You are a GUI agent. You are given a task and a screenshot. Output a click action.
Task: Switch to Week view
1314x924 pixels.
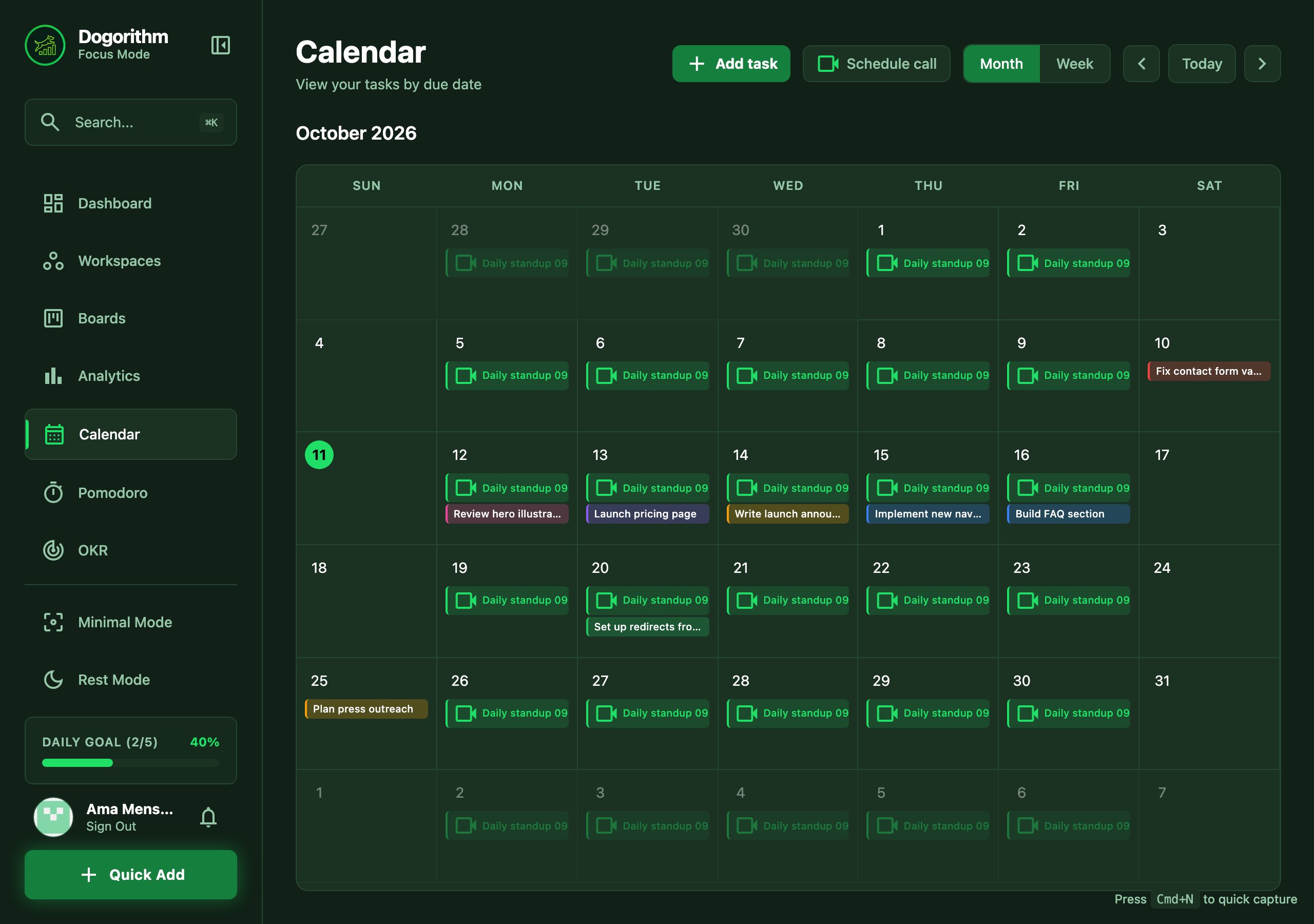(1074, 64)
